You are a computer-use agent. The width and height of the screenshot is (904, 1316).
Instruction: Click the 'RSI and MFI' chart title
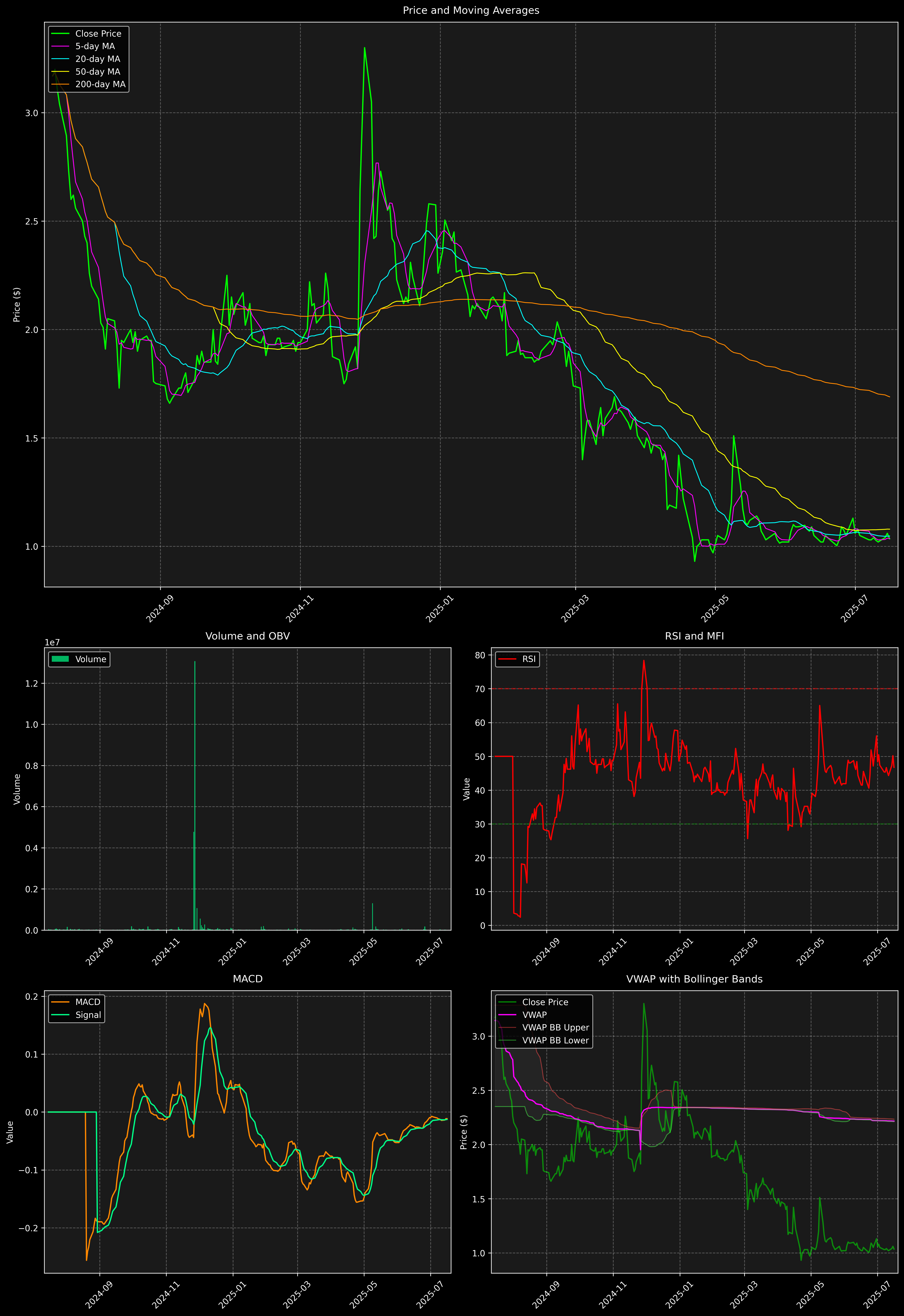coord(694,636)
